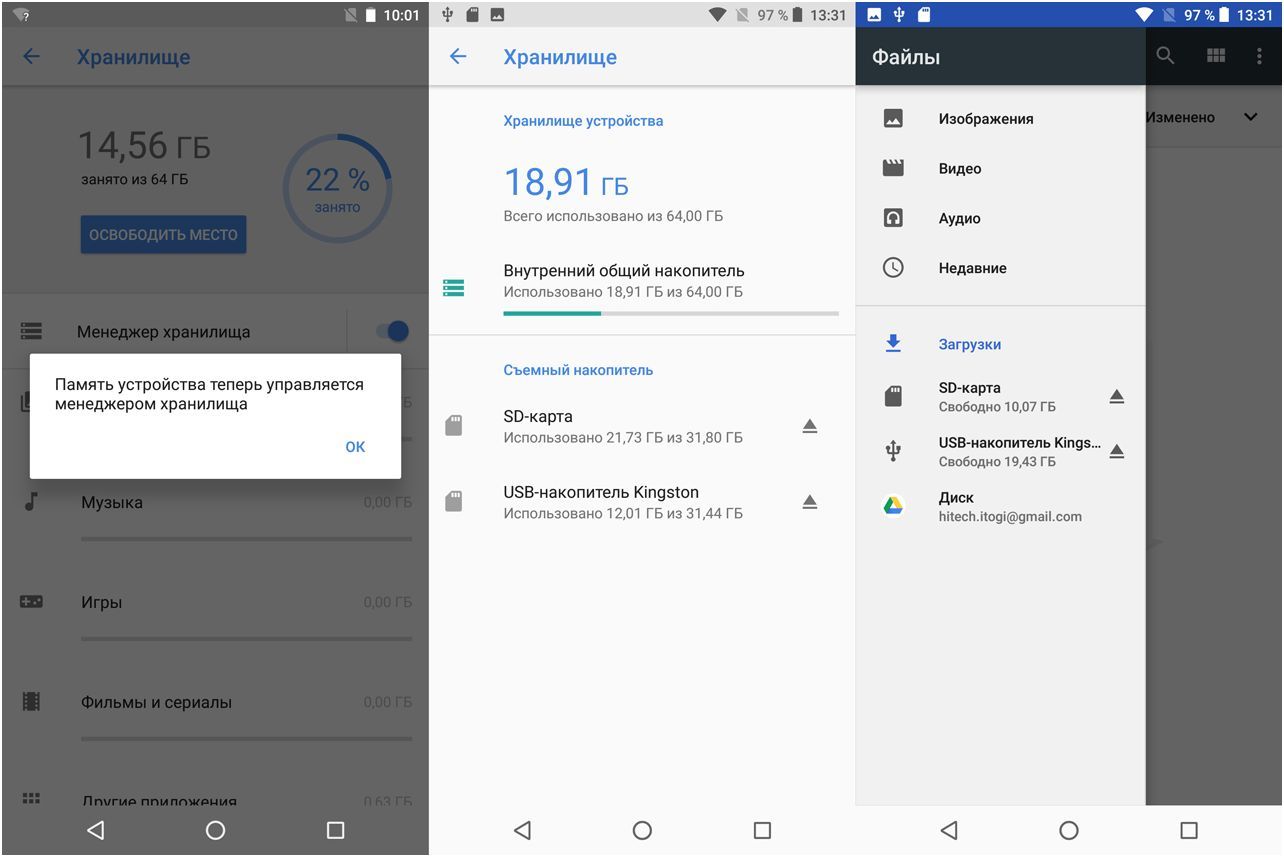The height and width of the screenshot is (857, 1284).
Task: Eject the USB-накопитель Kingston drive
Action: coord(810,503)
